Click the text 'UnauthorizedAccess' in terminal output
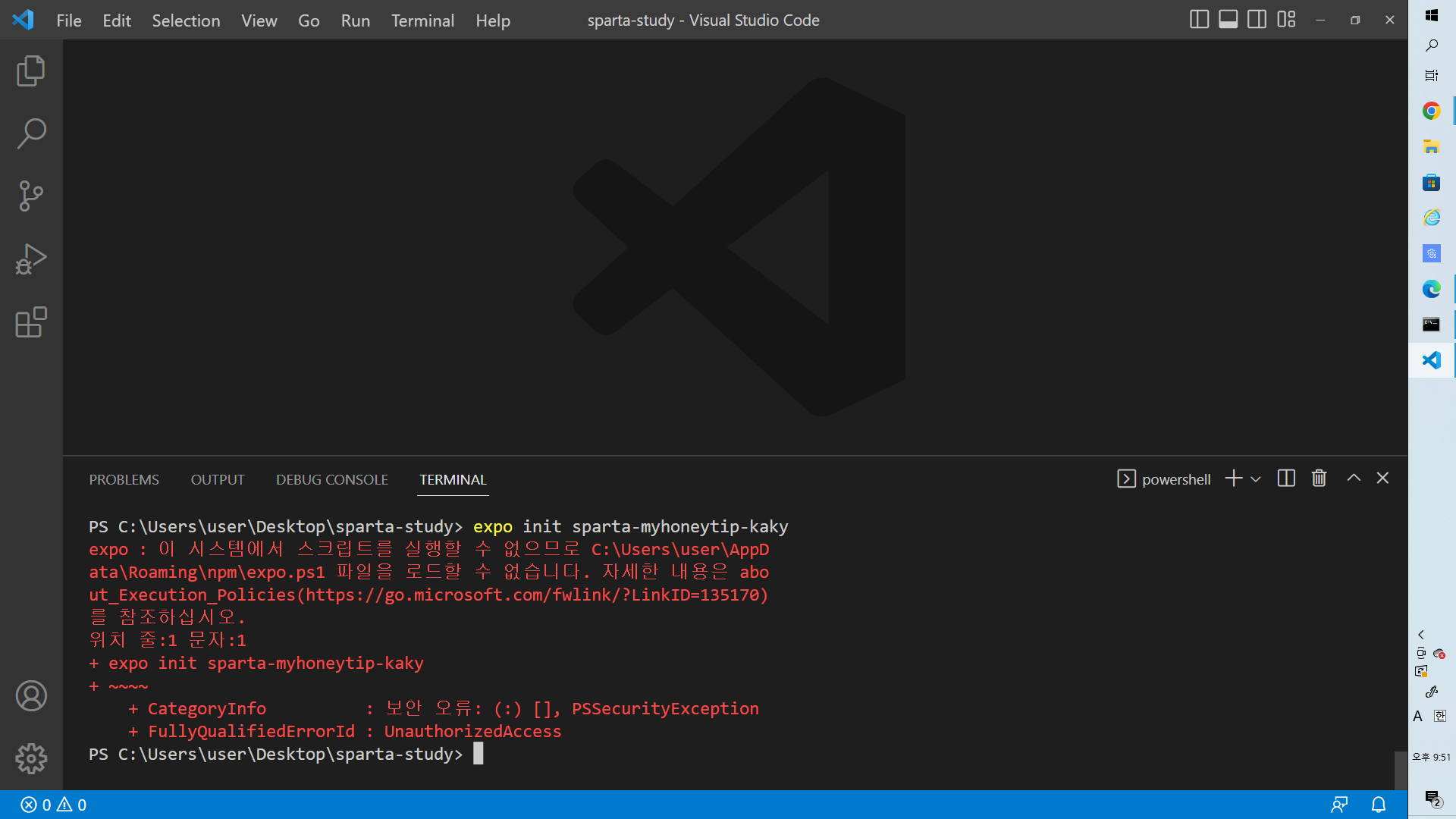 pyautogui.click(x=472, y=732)
